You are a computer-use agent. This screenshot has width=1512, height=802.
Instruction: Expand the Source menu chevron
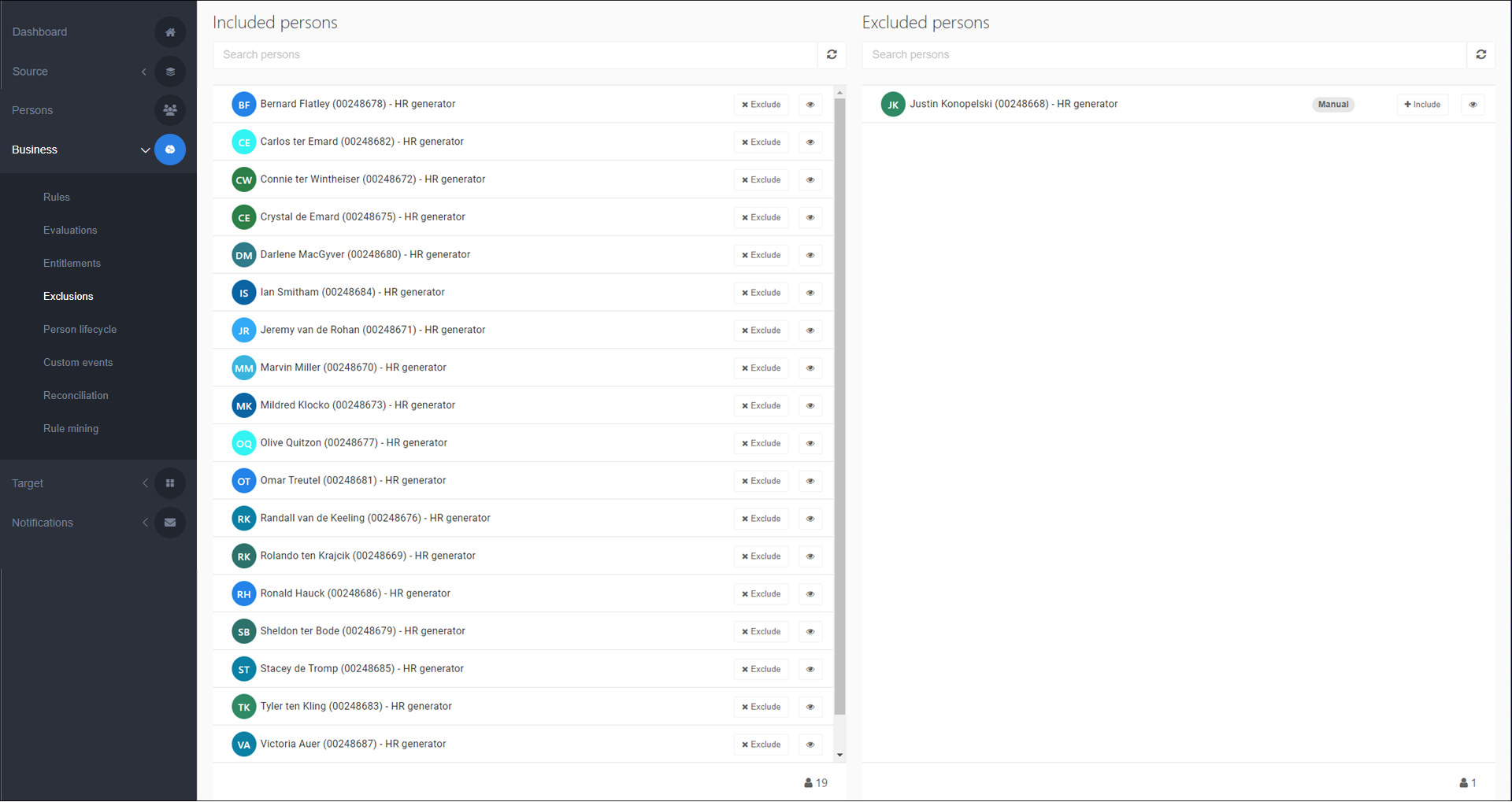pyautogui.click(x=144, y=72)
